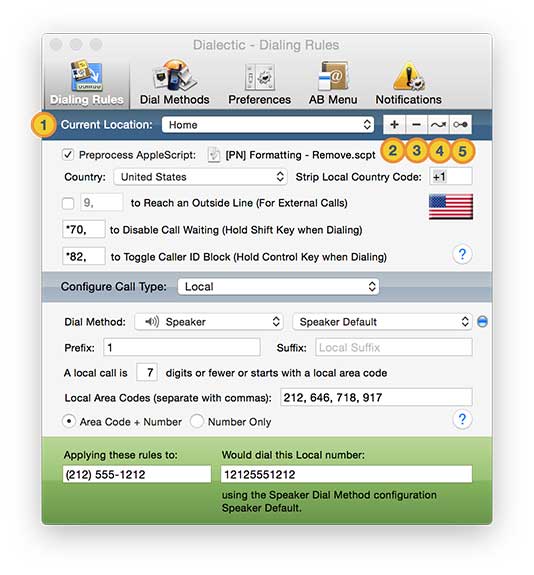Viewport: 534px width, 575px height.
Task: Click the United States flag image
Action: pos(451,207)
